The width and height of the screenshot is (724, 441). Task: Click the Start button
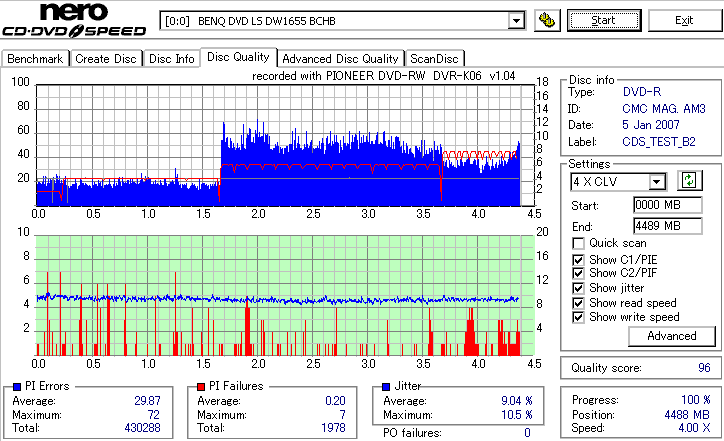point(604,20)
